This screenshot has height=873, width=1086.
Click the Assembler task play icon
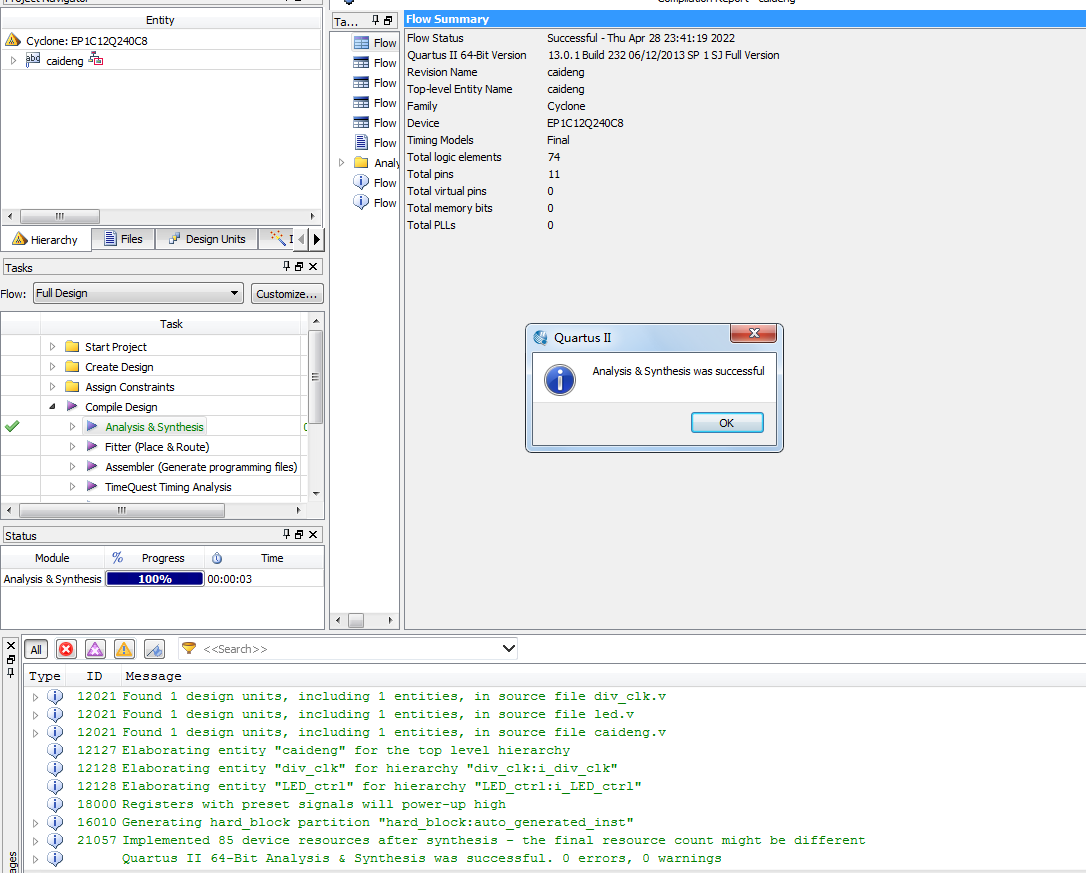[x=92, y=467]
